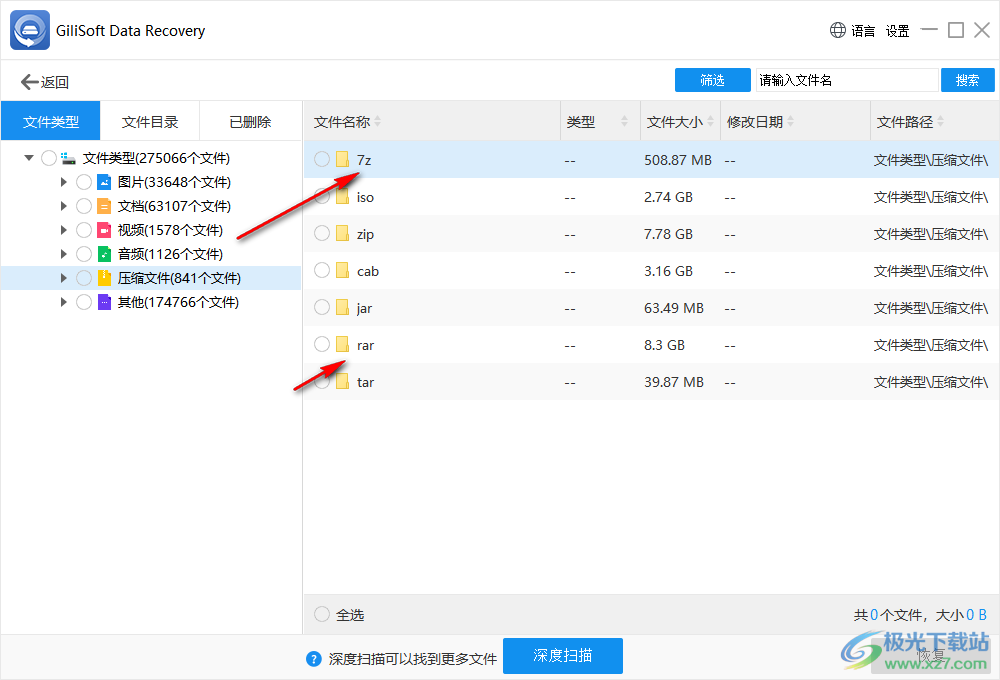Open the 7z folder icon in file list

[343, 159]
